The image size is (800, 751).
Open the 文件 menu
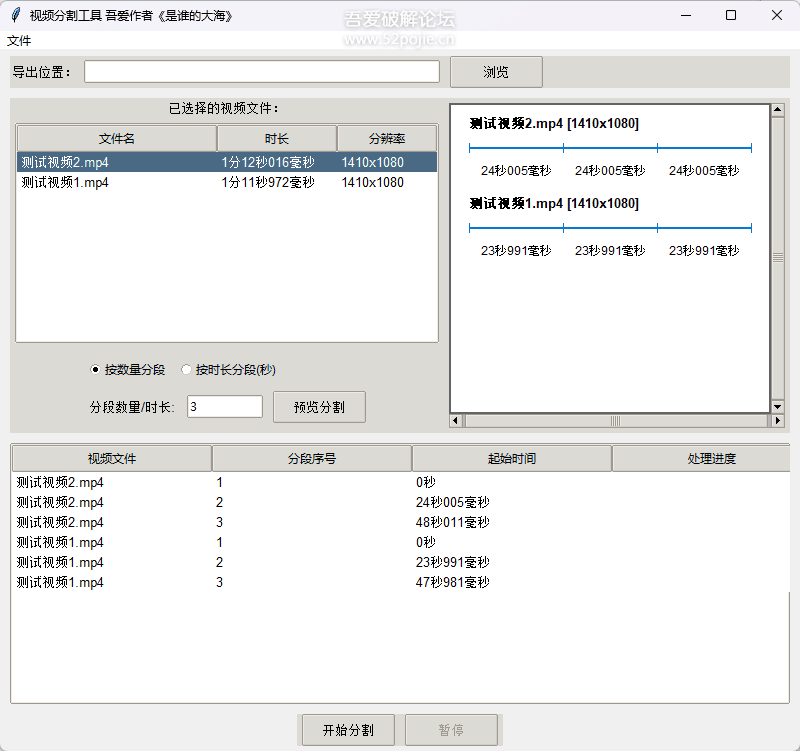pos(19,41)
